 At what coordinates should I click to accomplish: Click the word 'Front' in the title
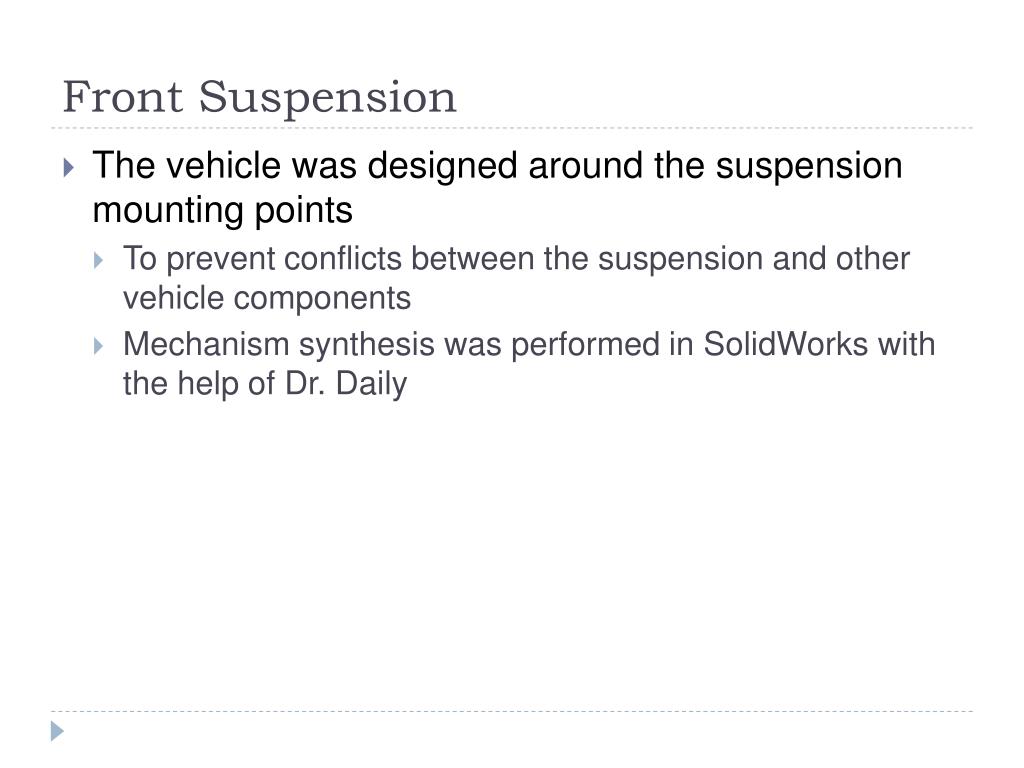tap(123, 97)
